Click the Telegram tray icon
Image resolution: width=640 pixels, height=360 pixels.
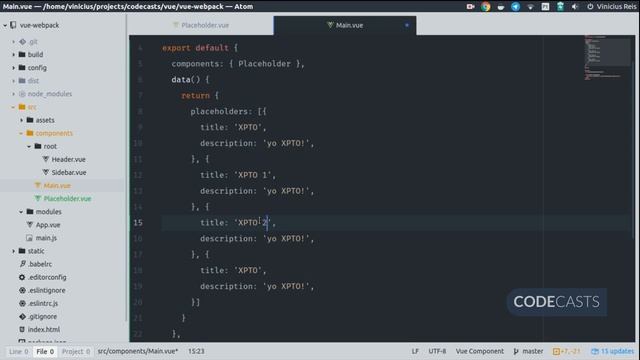[x=516, y=7]
